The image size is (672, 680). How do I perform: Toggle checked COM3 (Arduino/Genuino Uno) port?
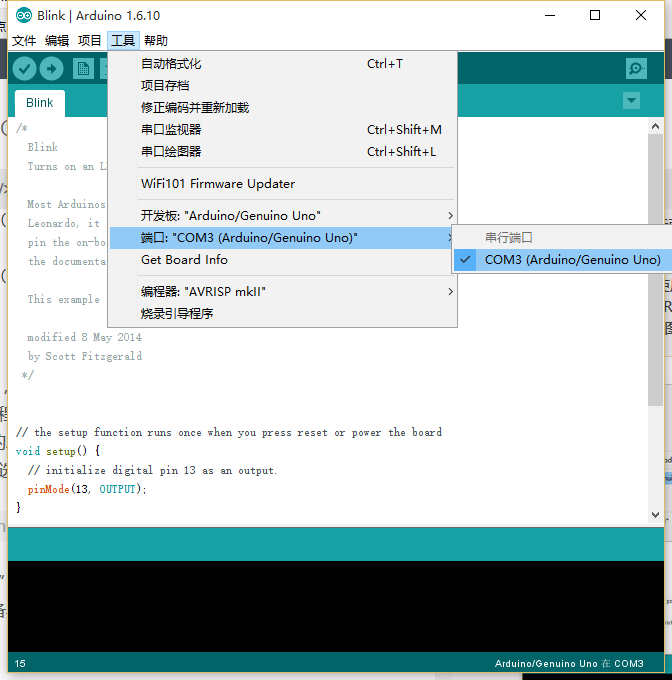tap(563, 260)
